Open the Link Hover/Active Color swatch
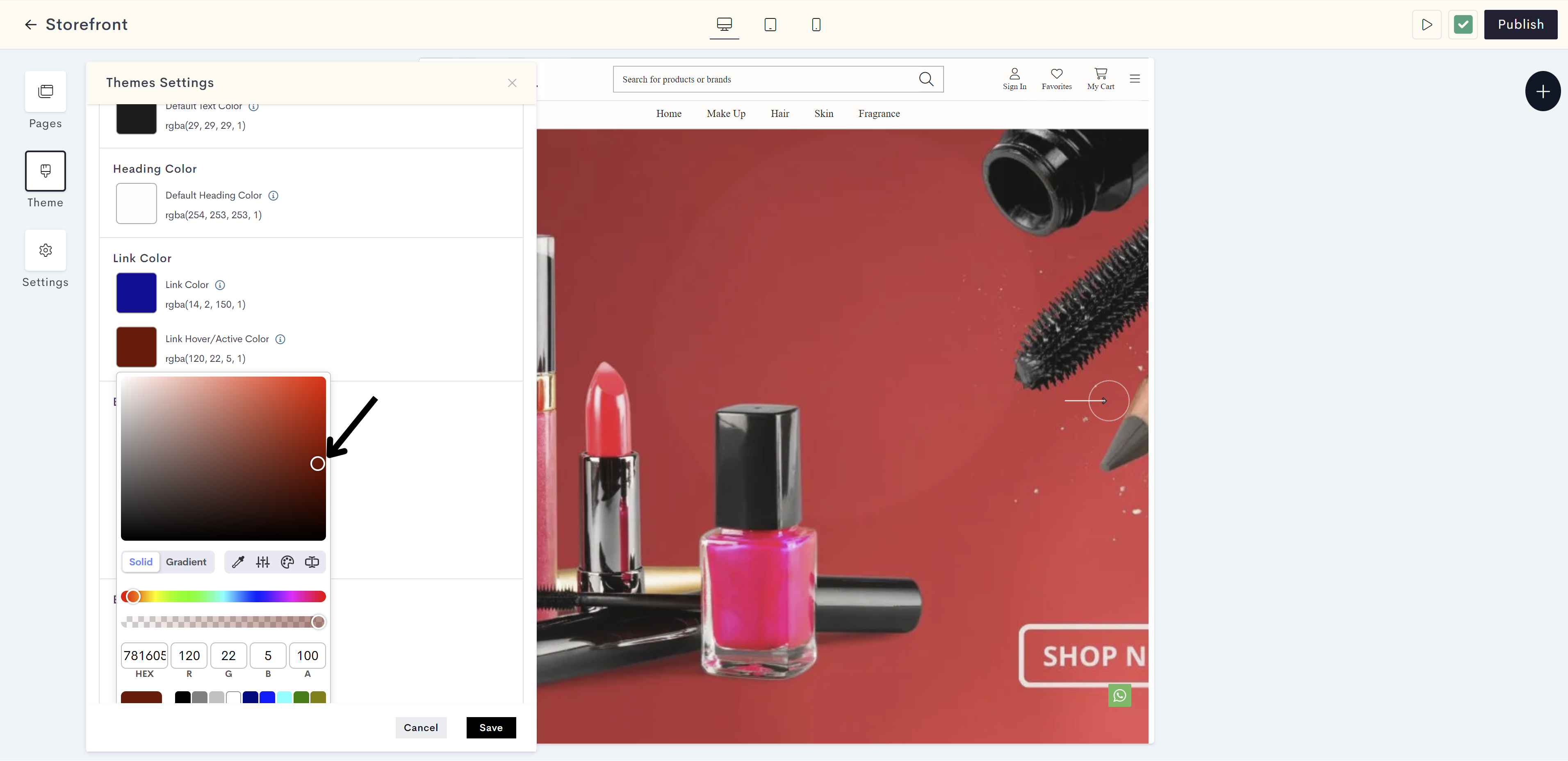 point(137,347)
